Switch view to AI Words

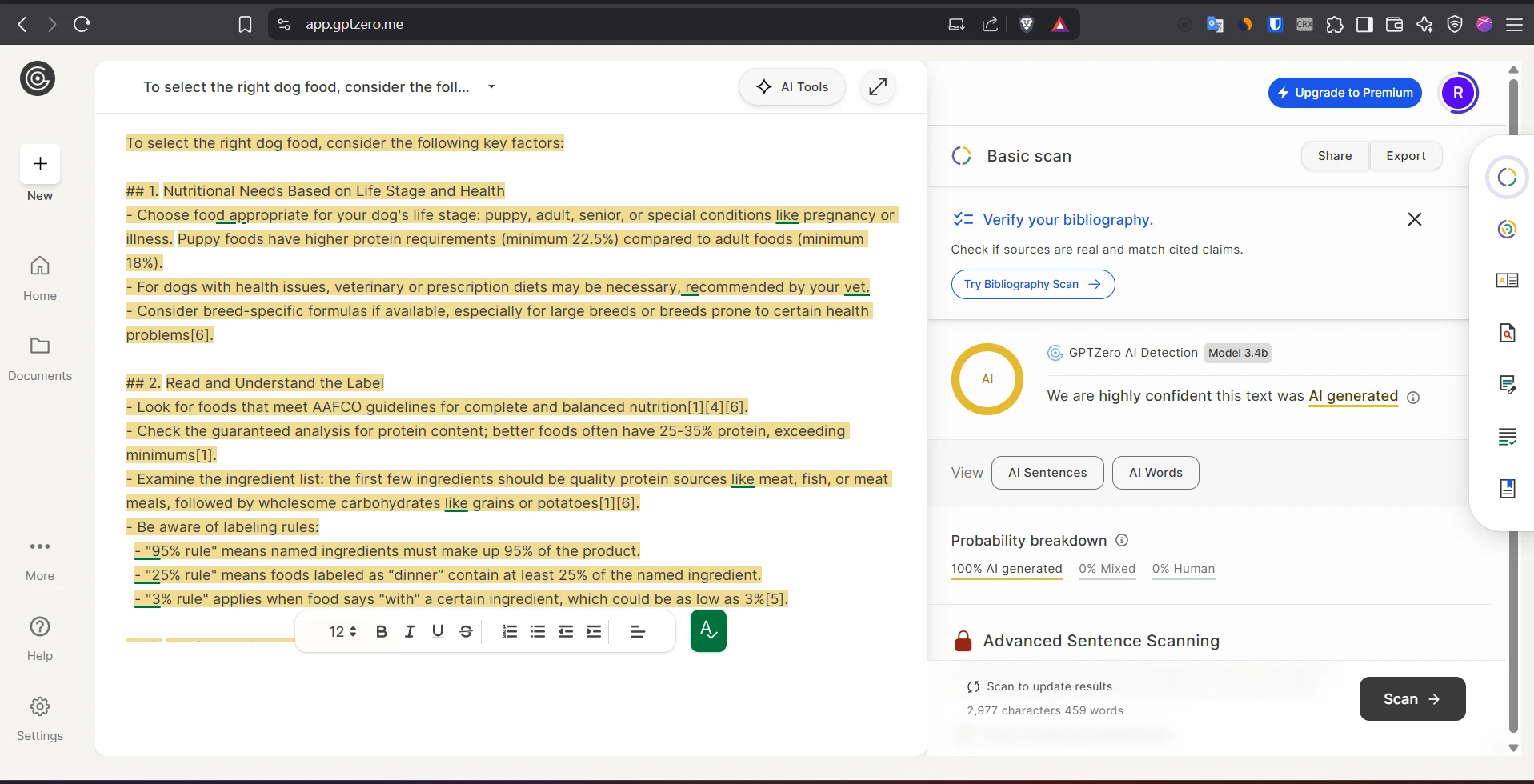1156,473
